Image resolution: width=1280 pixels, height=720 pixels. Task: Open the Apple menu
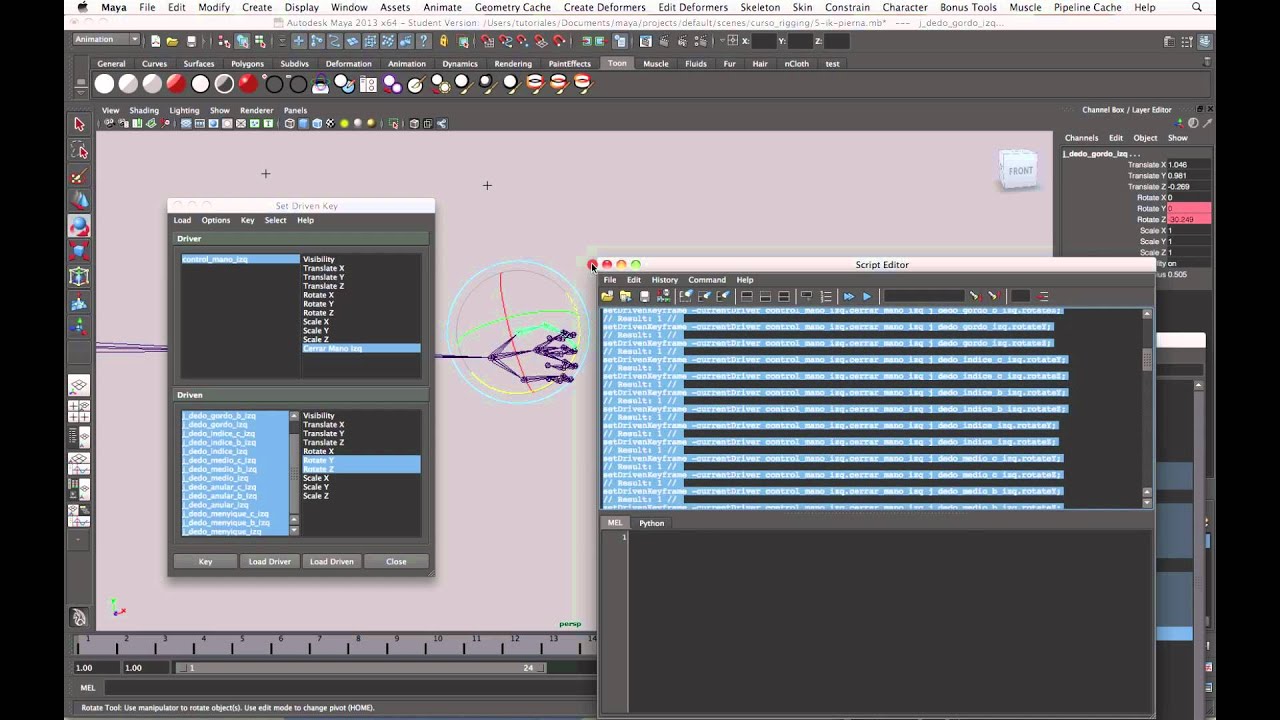[x=82, y=7]
